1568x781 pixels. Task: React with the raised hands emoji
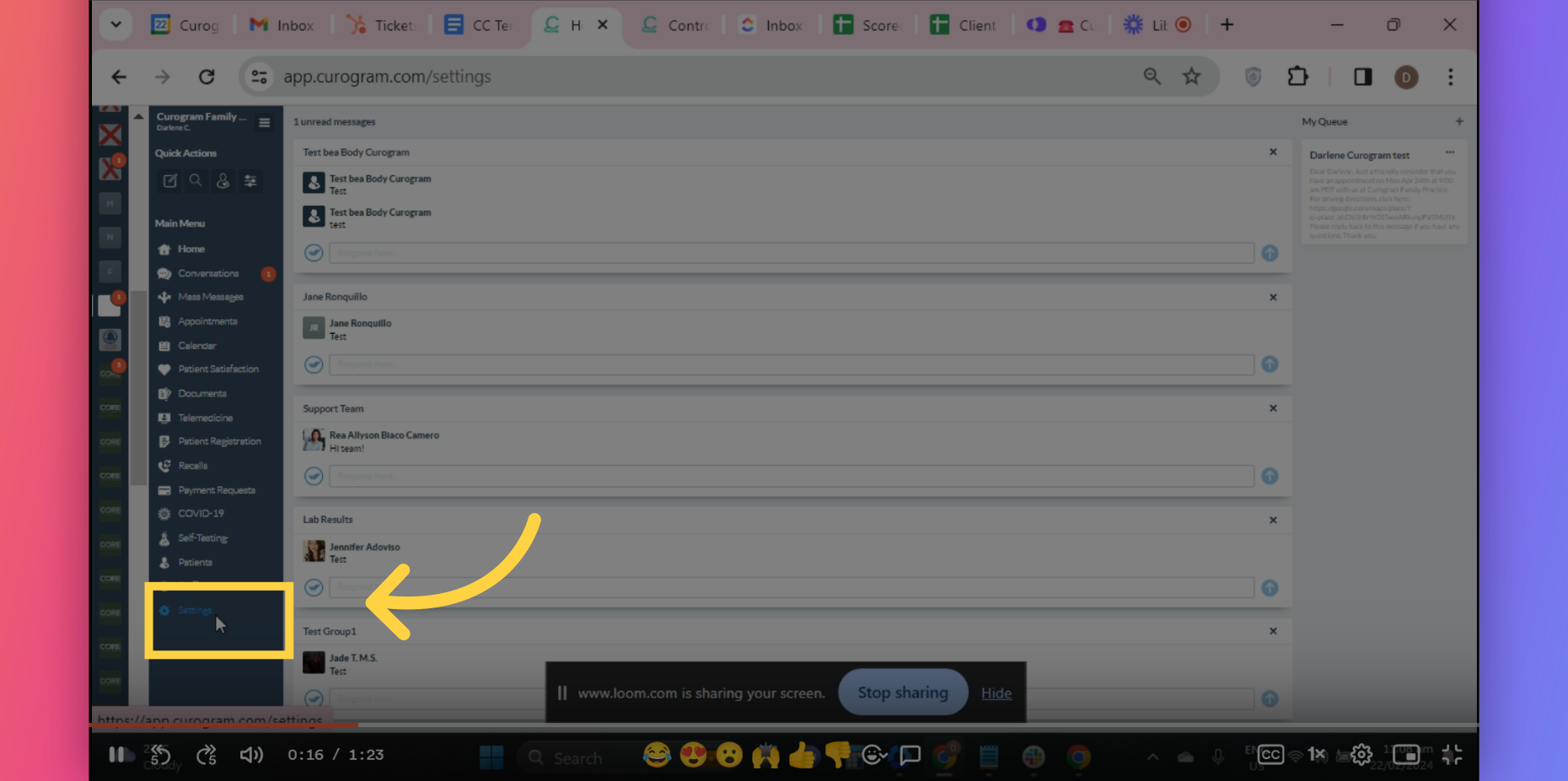tap(765, 755)
